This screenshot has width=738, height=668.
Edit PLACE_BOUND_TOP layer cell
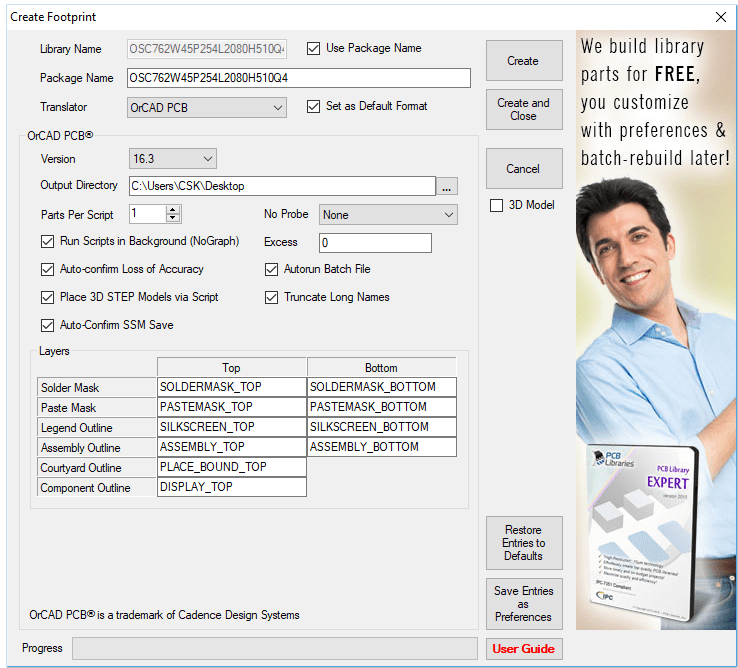pyautogui.click(x=232, y=467)
